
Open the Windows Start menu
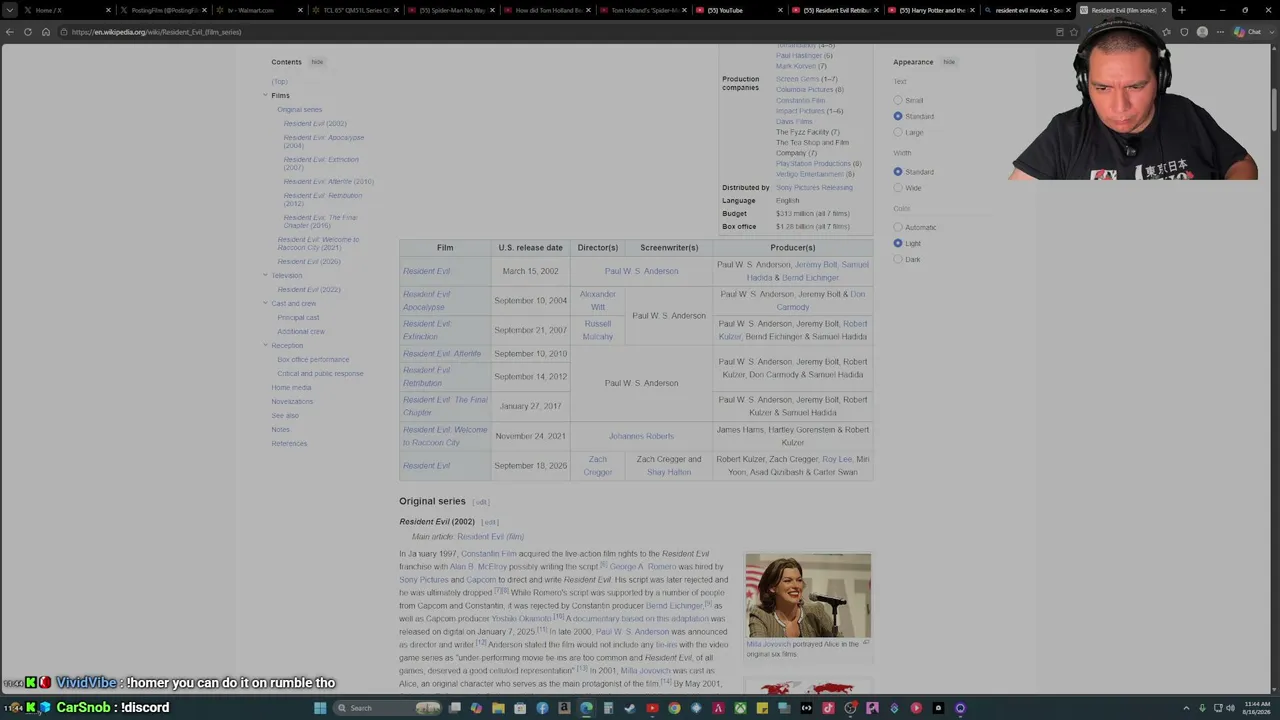320,708
